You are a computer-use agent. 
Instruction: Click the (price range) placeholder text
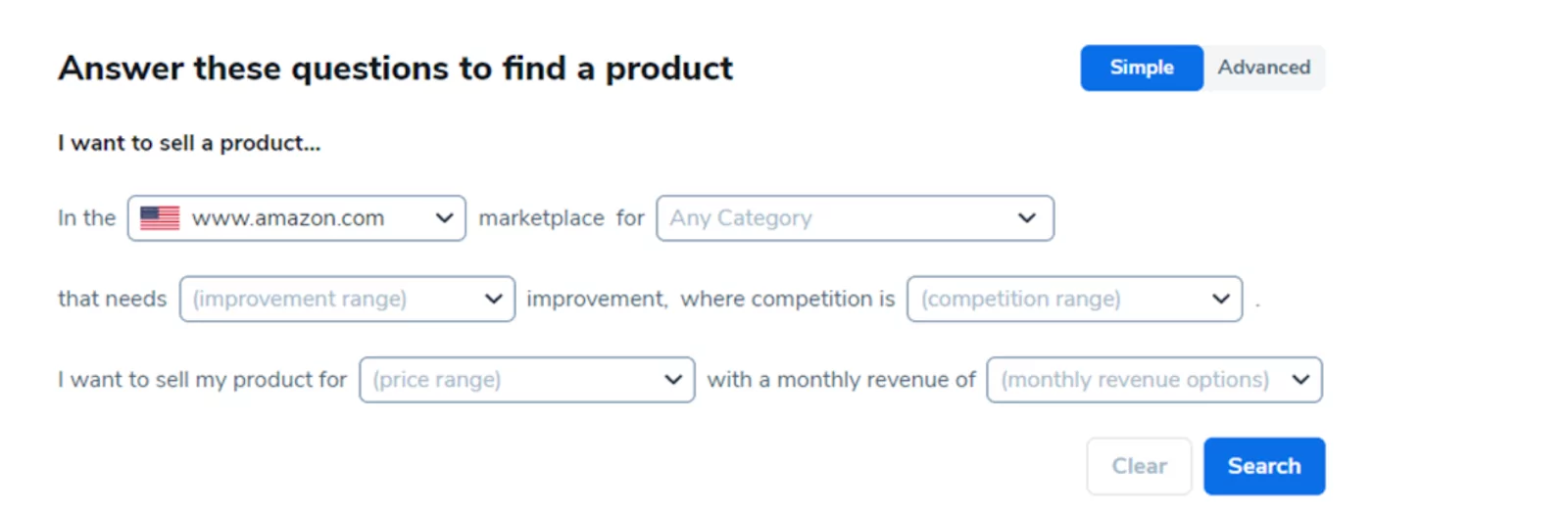tap(437, 380)
